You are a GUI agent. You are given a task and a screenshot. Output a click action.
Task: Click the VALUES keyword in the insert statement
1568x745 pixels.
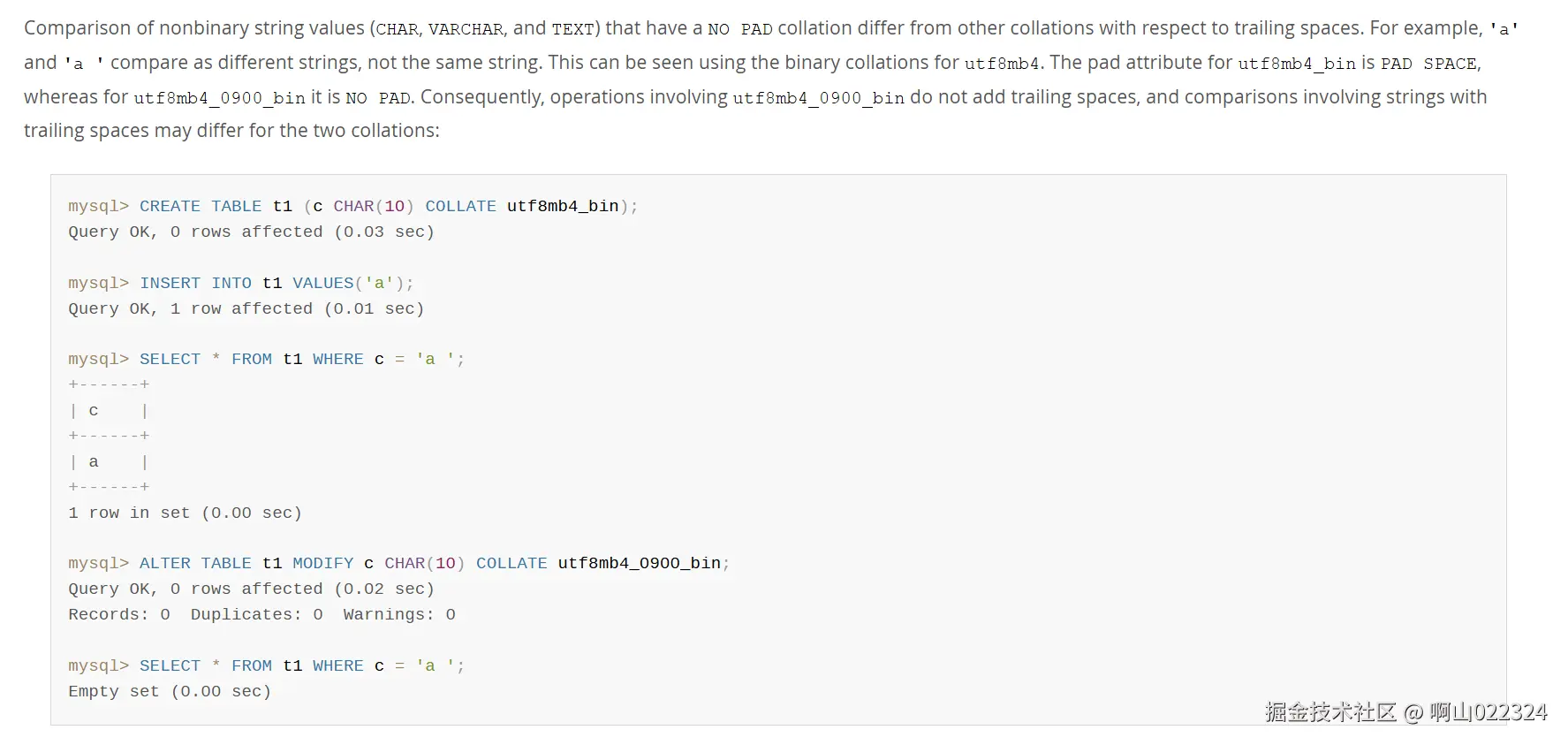pos(322,283)
